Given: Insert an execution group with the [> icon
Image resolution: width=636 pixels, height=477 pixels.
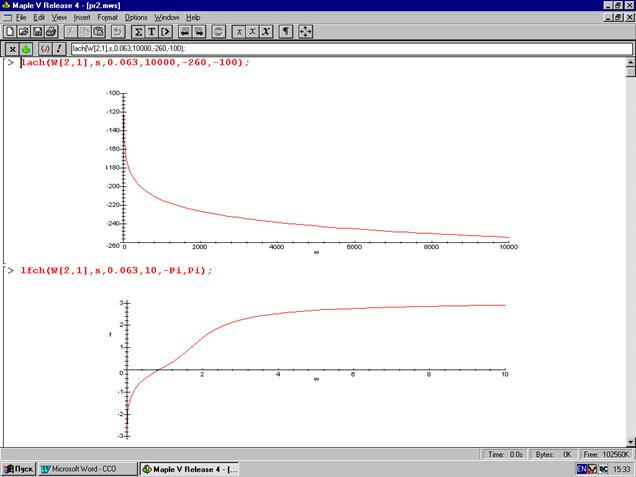Looking at the screenshot, I should pos(166,32).
